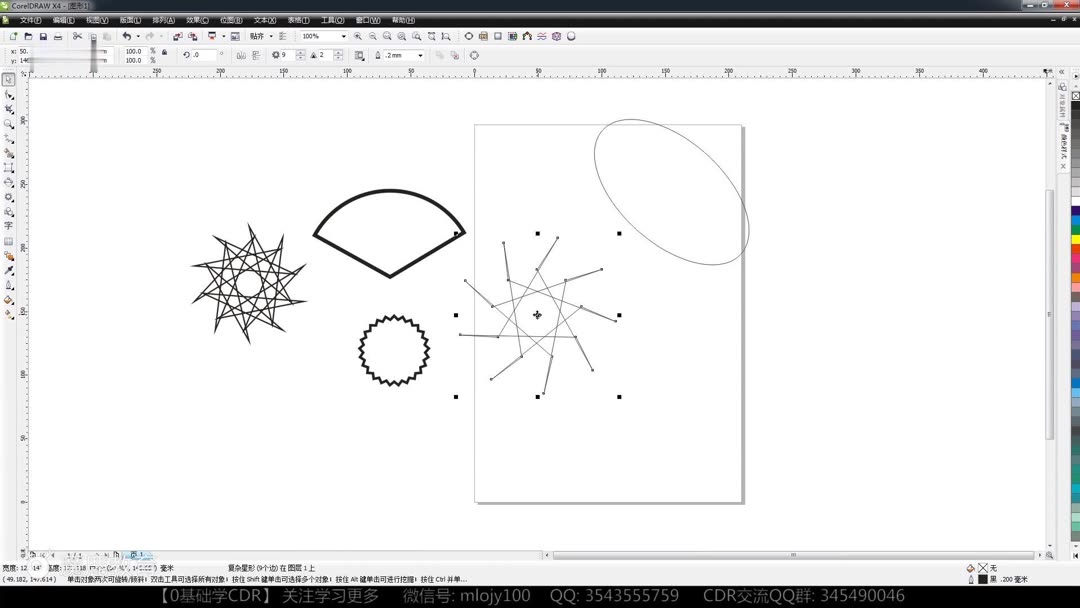Click the Undo icon

[128, 36]
